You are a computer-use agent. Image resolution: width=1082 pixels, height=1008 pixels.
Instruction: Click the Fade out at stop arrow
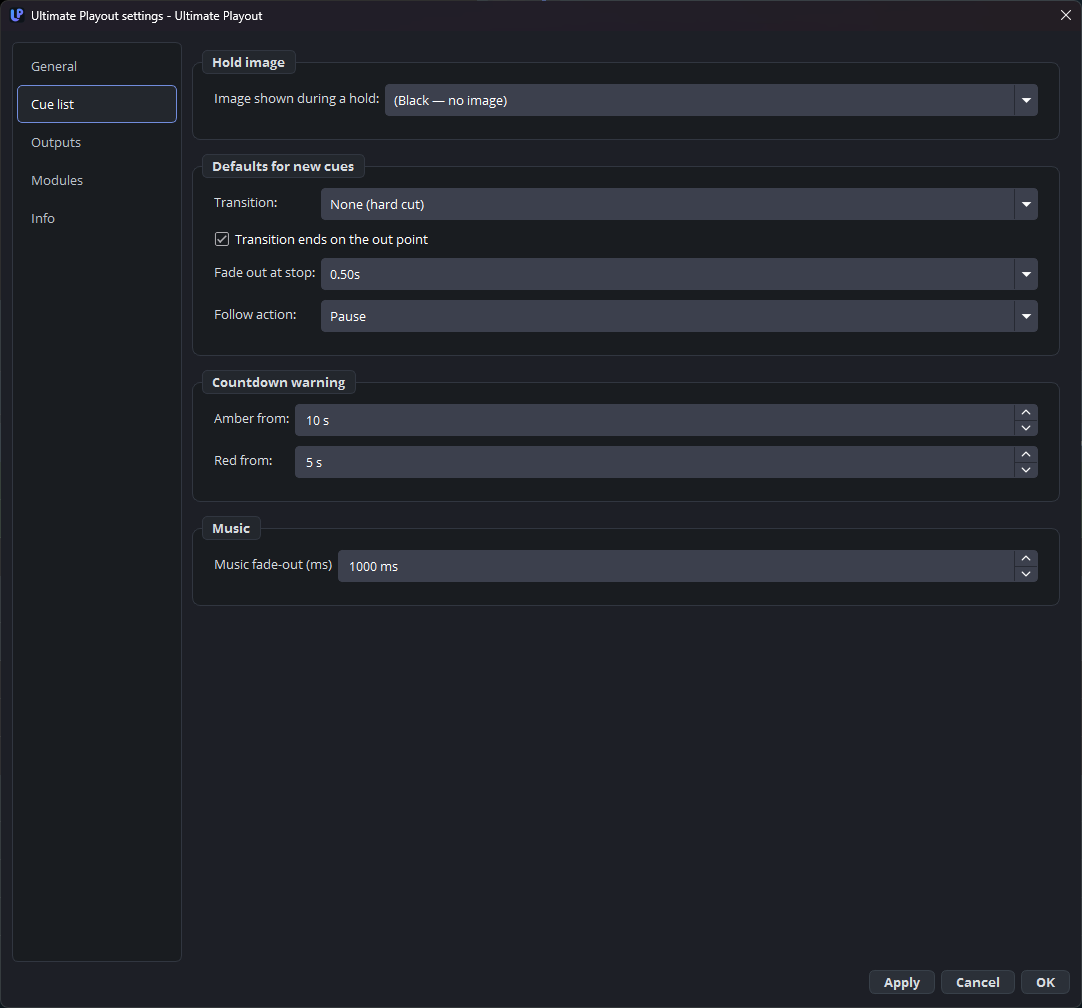(1026, 274)
